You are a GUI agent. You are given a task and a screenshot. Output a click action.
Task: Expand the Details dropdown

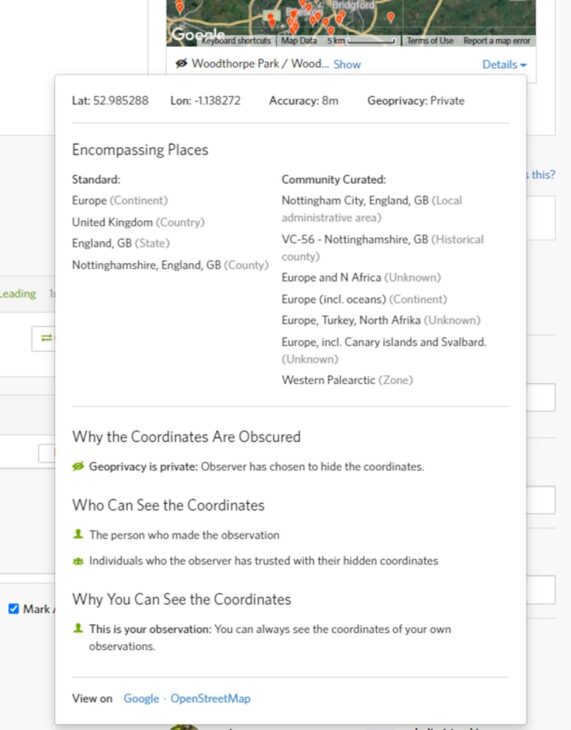[504, 64]
